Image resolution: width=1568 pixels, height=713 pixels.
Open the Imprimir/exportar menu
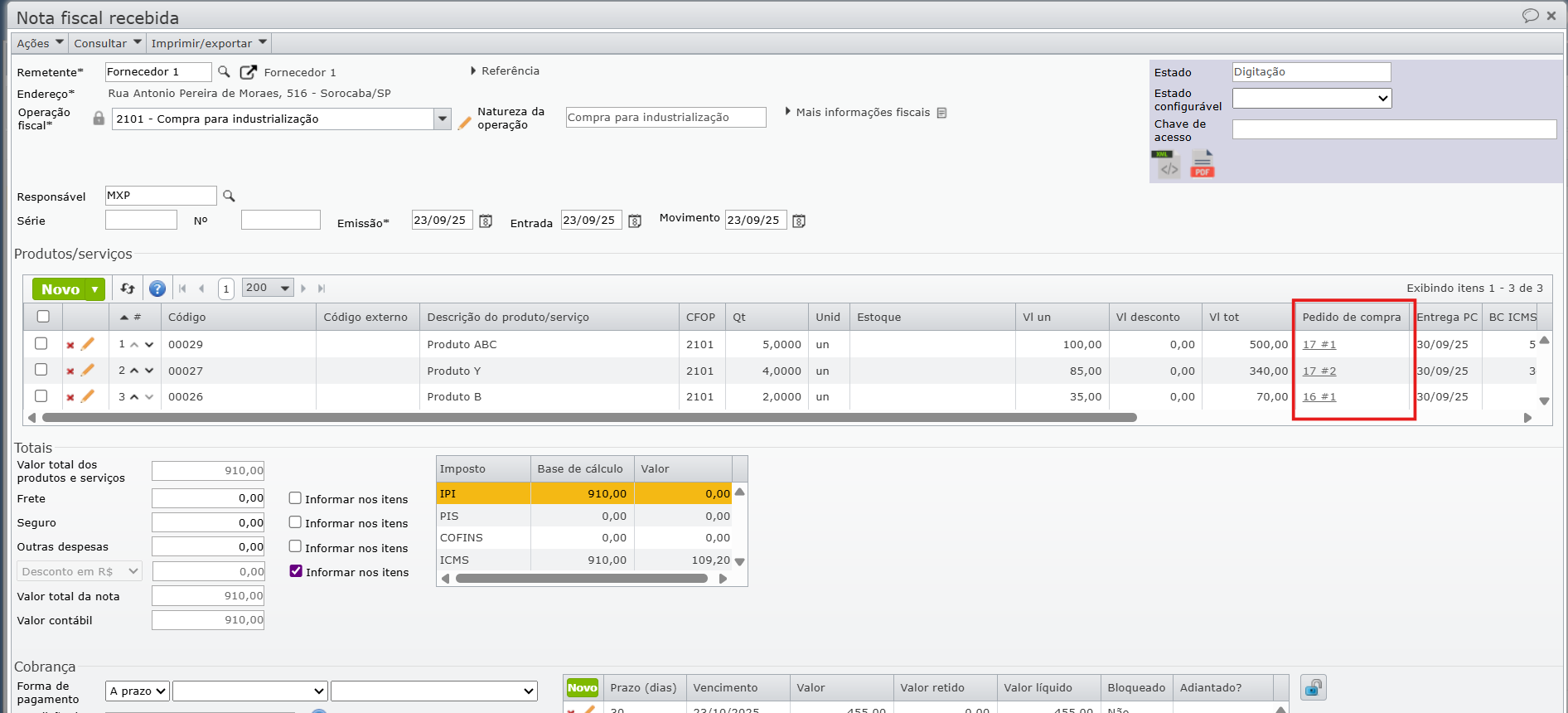click(x=209, y=43)
